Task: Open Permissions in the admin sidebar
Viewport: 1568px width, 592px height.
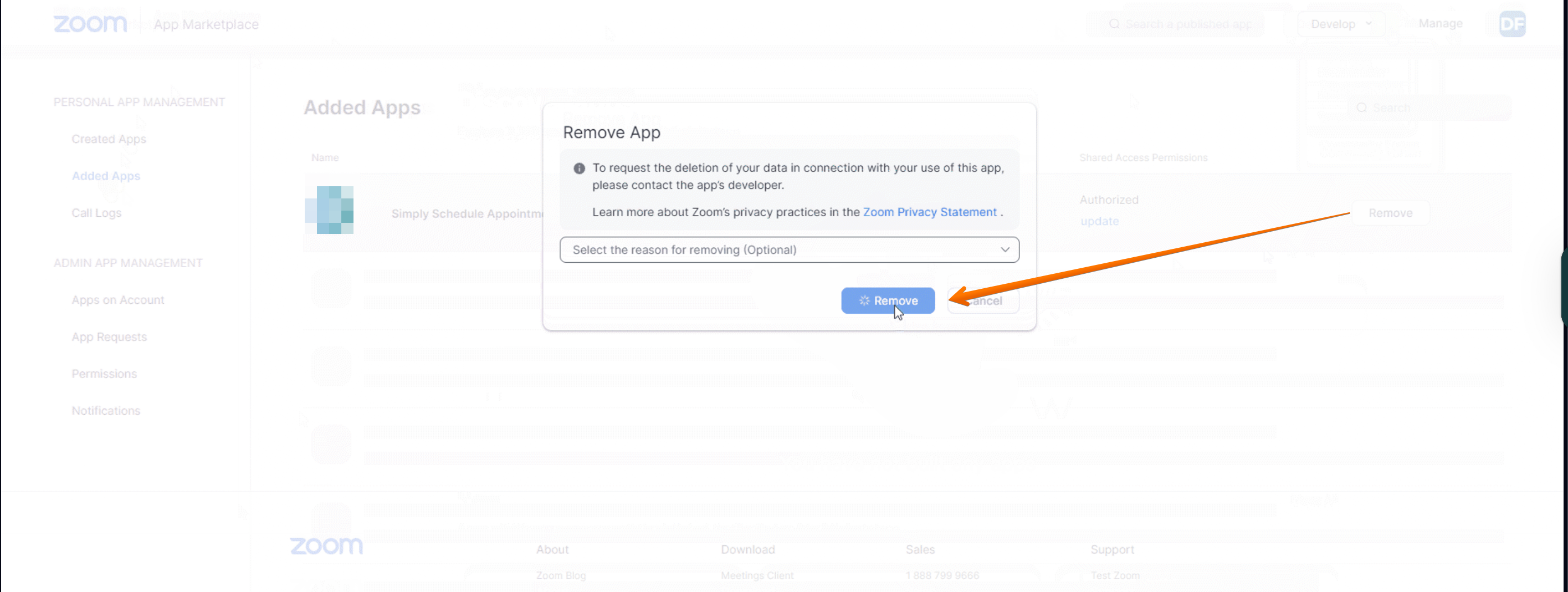Action: point(104,374)
